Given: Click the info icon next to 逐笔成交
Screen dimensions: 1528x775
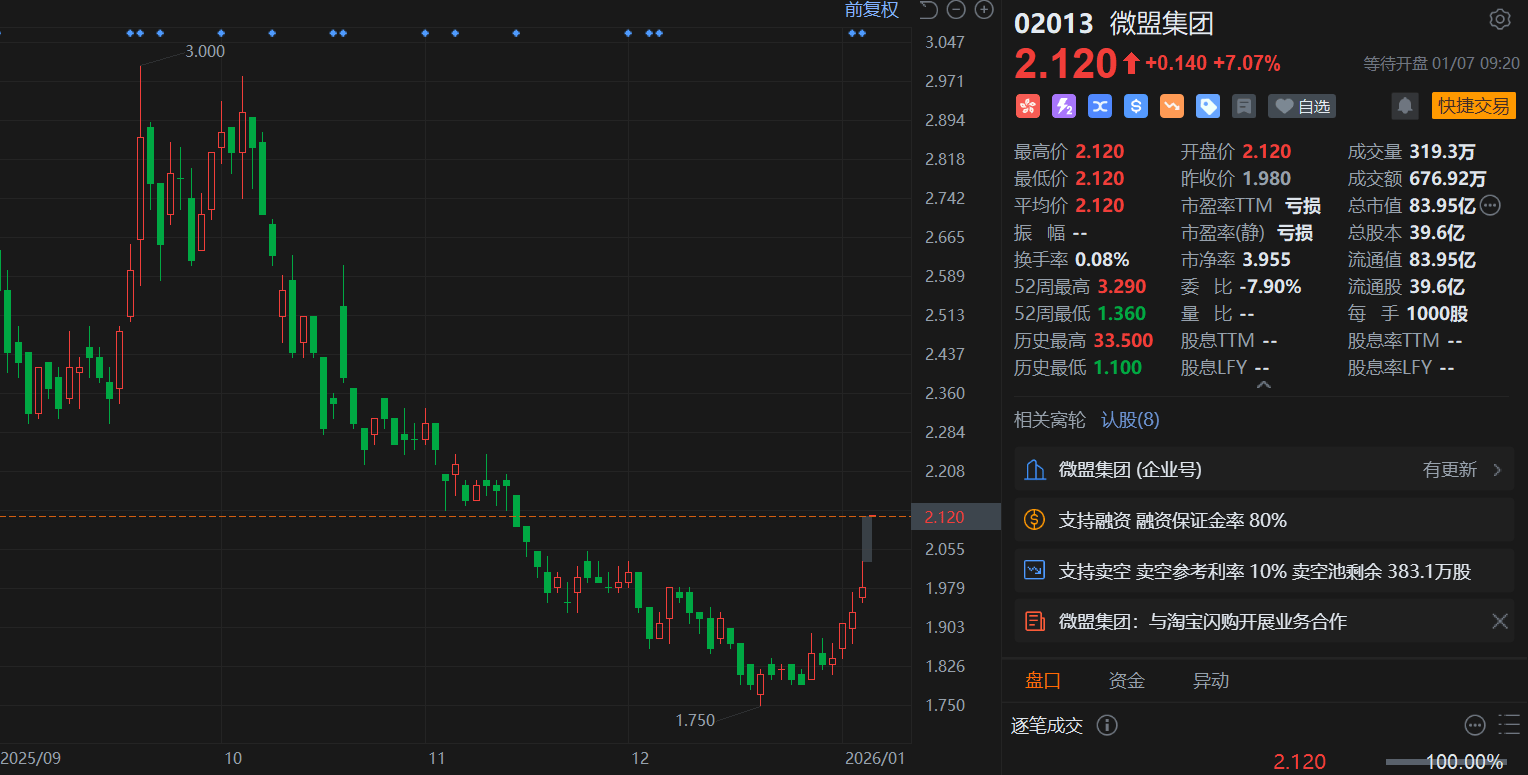Looking at the screenshot, I should (x=1107, y=725).
